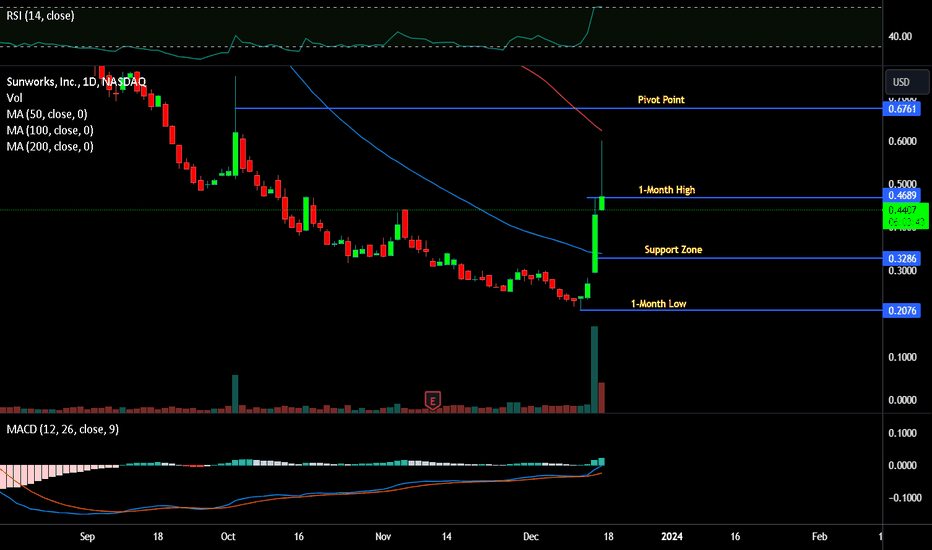Select the MA (100, close, 0) legend
932x550 pixels.
[x=50, y=130]
